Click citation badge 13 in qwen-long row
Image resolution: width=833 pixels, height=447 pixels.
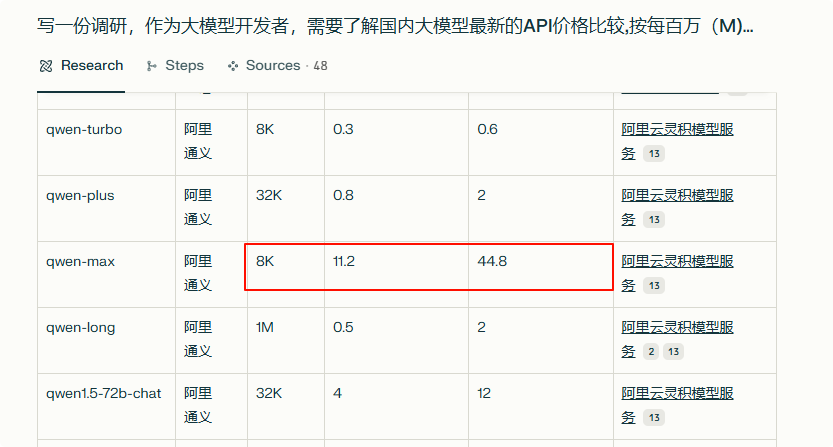pos(673,351)
